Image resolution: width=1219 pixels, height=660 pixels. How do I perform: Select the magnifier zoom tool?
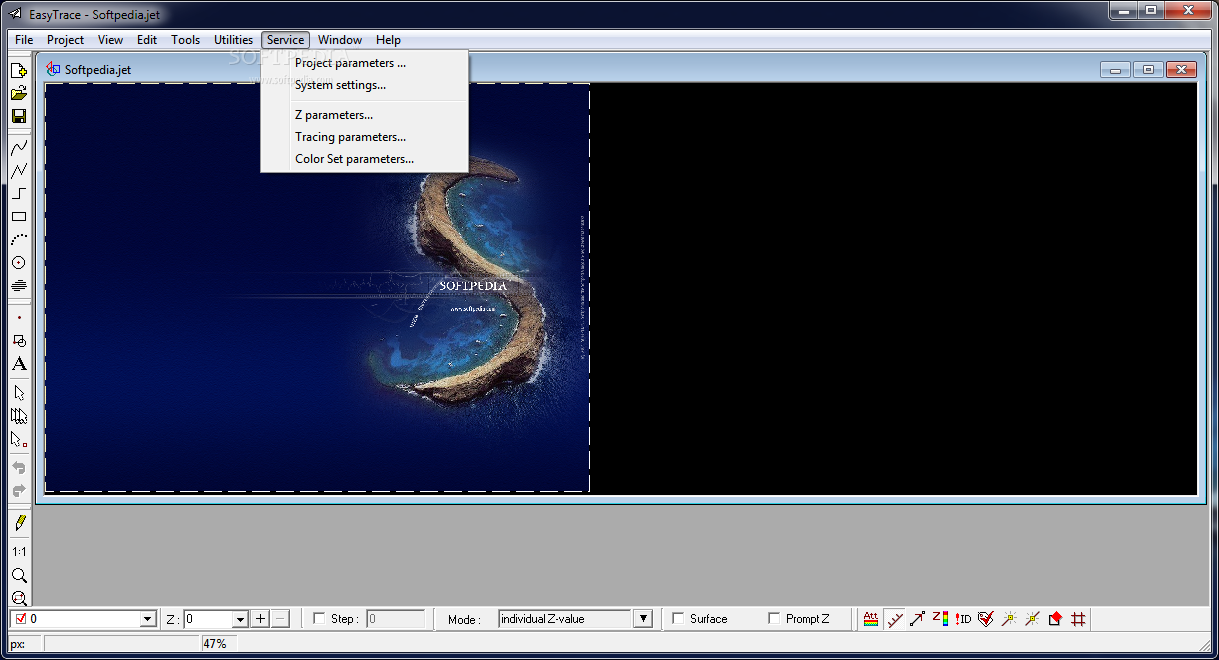click(18, 575)
